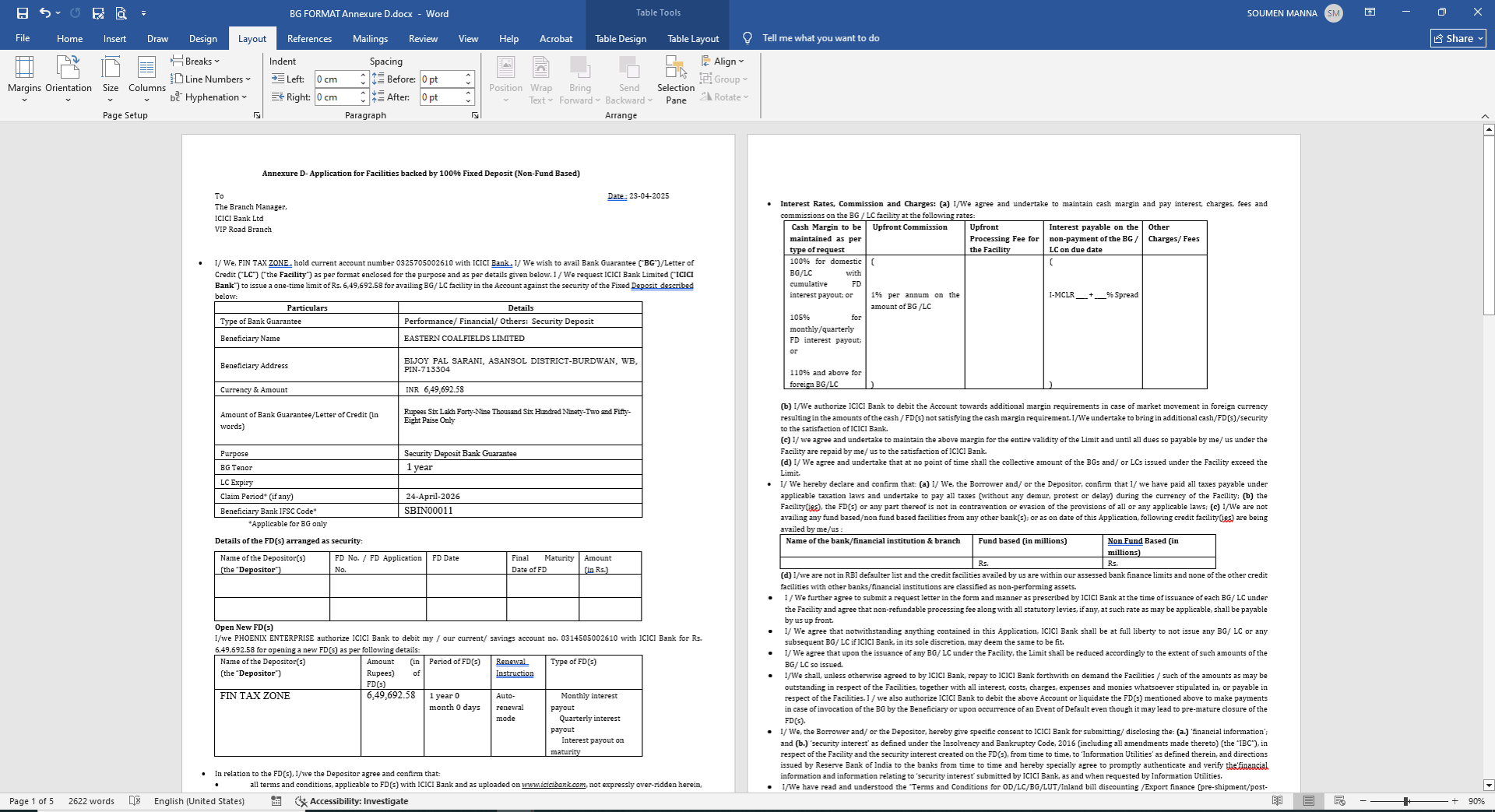This screenshot has height=812, width=1495.
Task: Click the Spacing After input field
Action: [441, 97]
